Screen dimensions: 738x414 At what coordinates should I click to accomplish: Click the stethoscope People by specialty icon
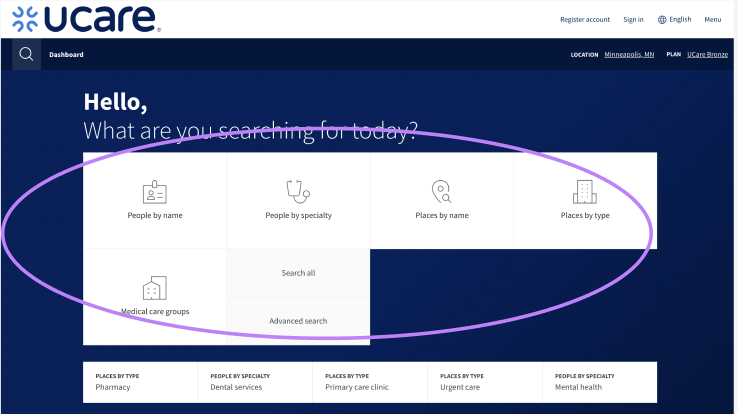298,191
